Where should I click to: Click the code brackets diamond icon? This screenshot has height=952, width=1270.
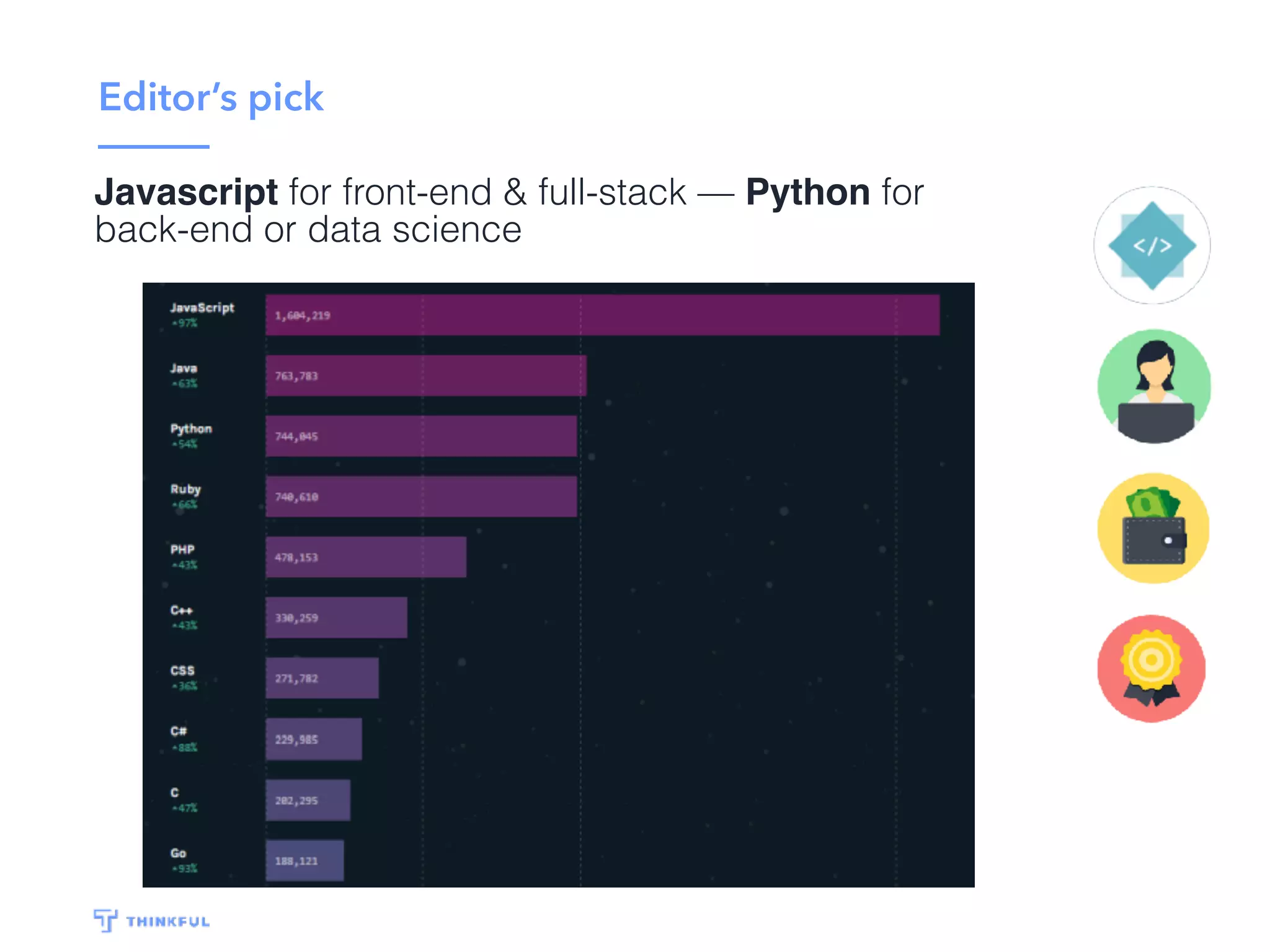[x=1152, y=245]
